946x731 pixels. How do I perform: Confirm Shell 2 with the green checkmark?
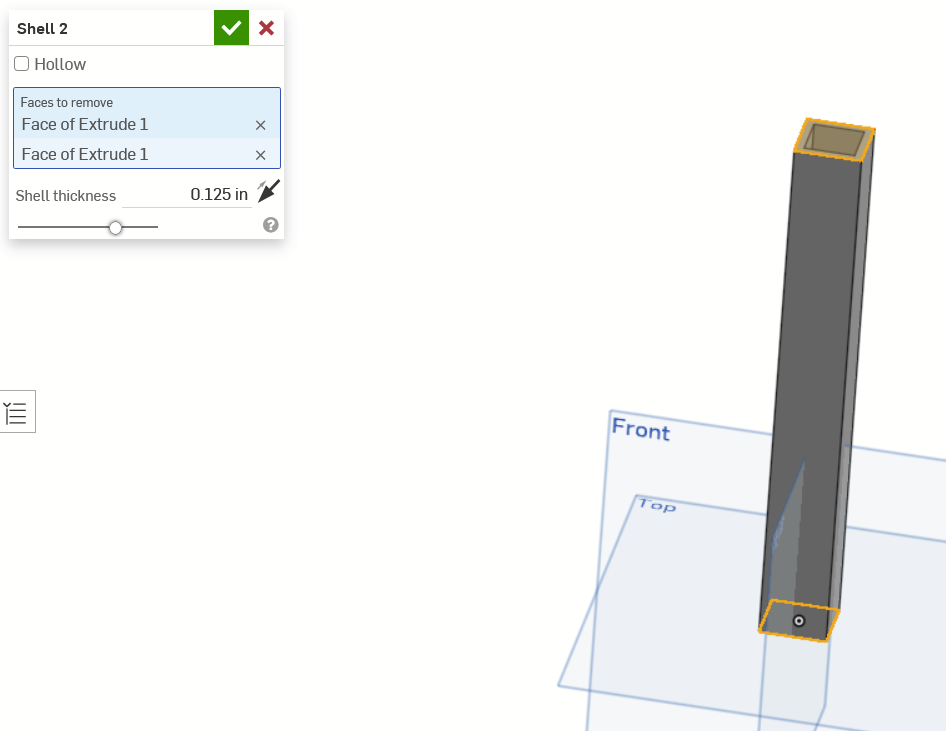click(x=231, y=28)
